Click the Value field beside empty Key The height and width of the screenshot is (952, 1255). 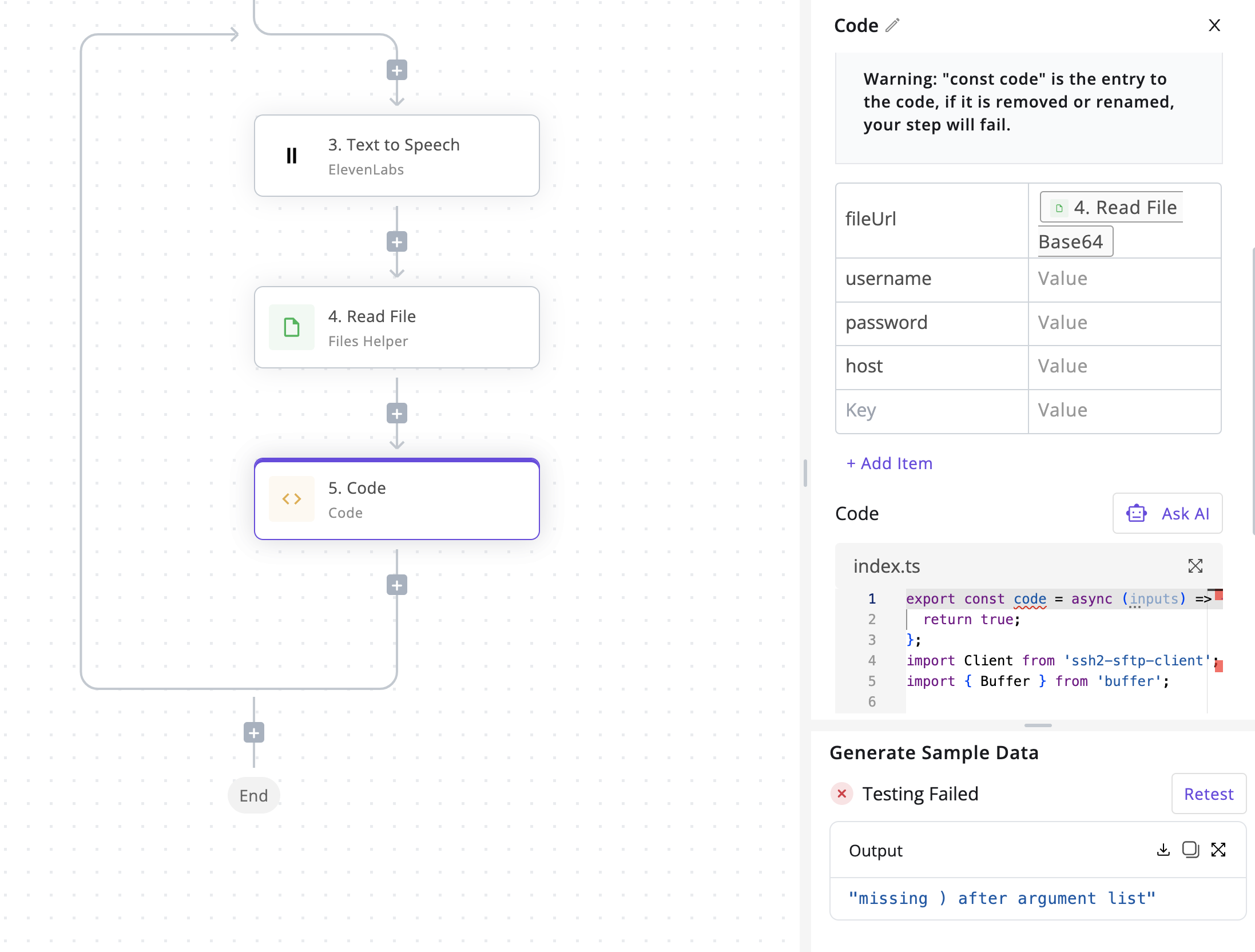point(1125,411)
